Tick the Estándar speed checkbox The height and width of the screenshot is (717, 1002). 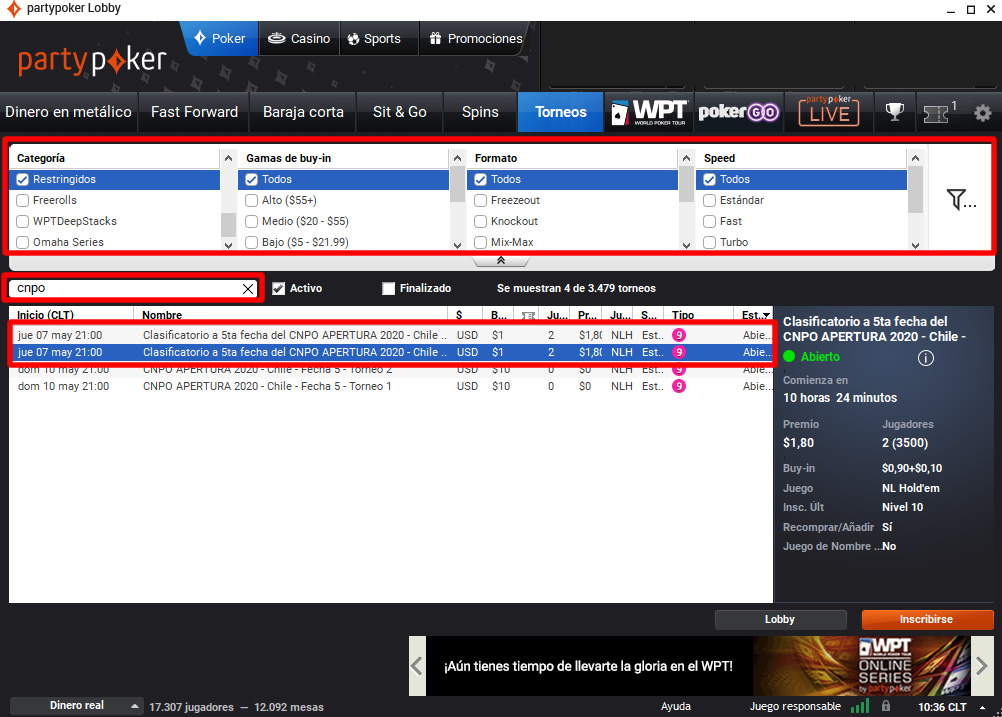709,201
